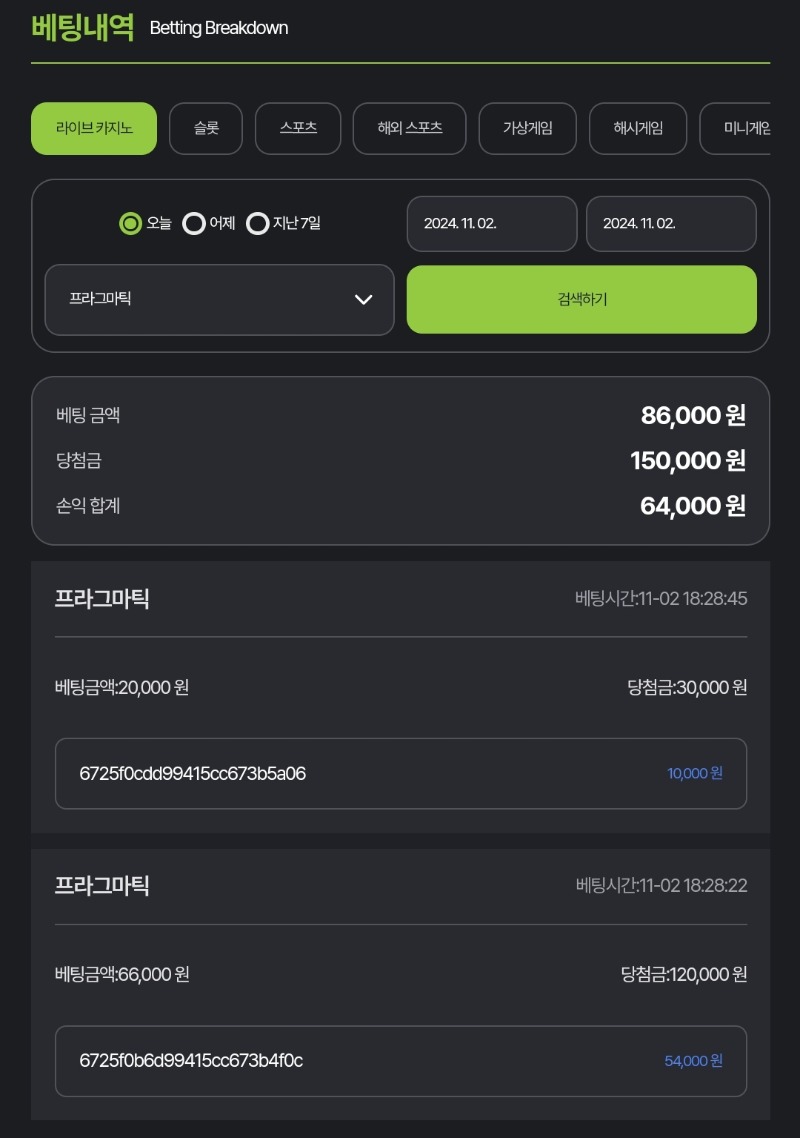Switch to the 슬롯 tab
This screenshot has height=1138, width=800.
[205, 128]
